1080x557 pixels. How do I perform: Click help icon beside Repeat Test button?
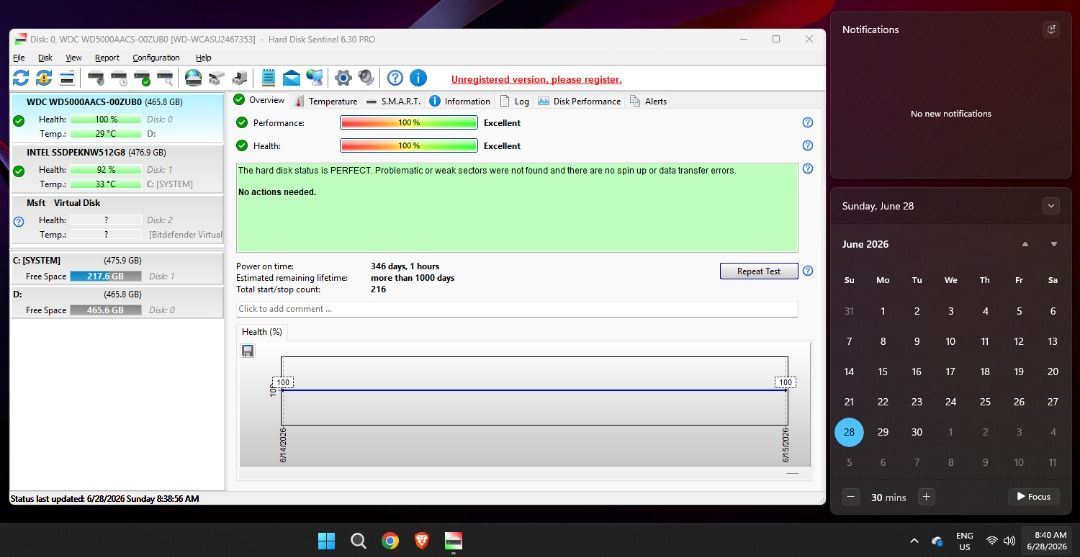coord(808,271)
